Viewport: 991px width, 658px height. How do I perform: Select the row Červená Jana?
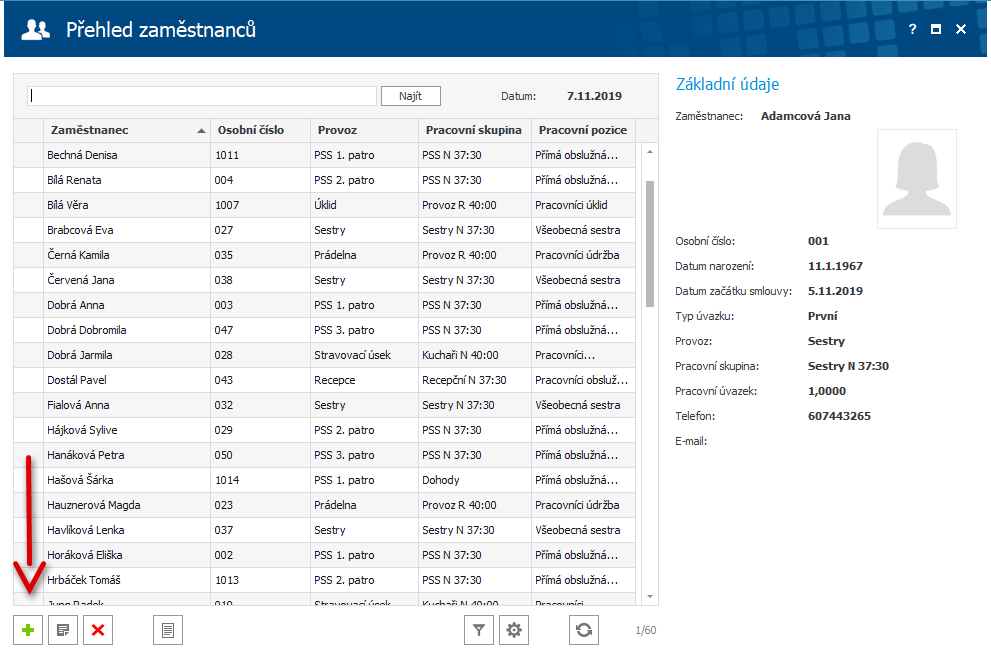tap(324, 280)
